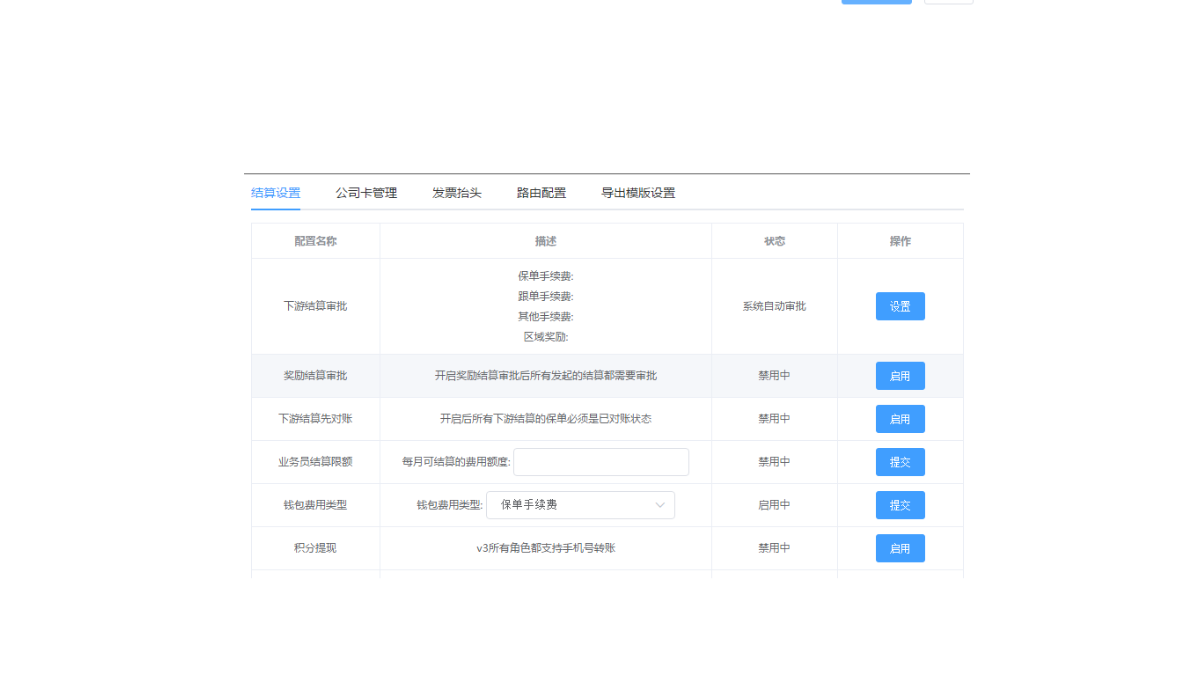Click 设置 button for 下游结算审批

900,306
